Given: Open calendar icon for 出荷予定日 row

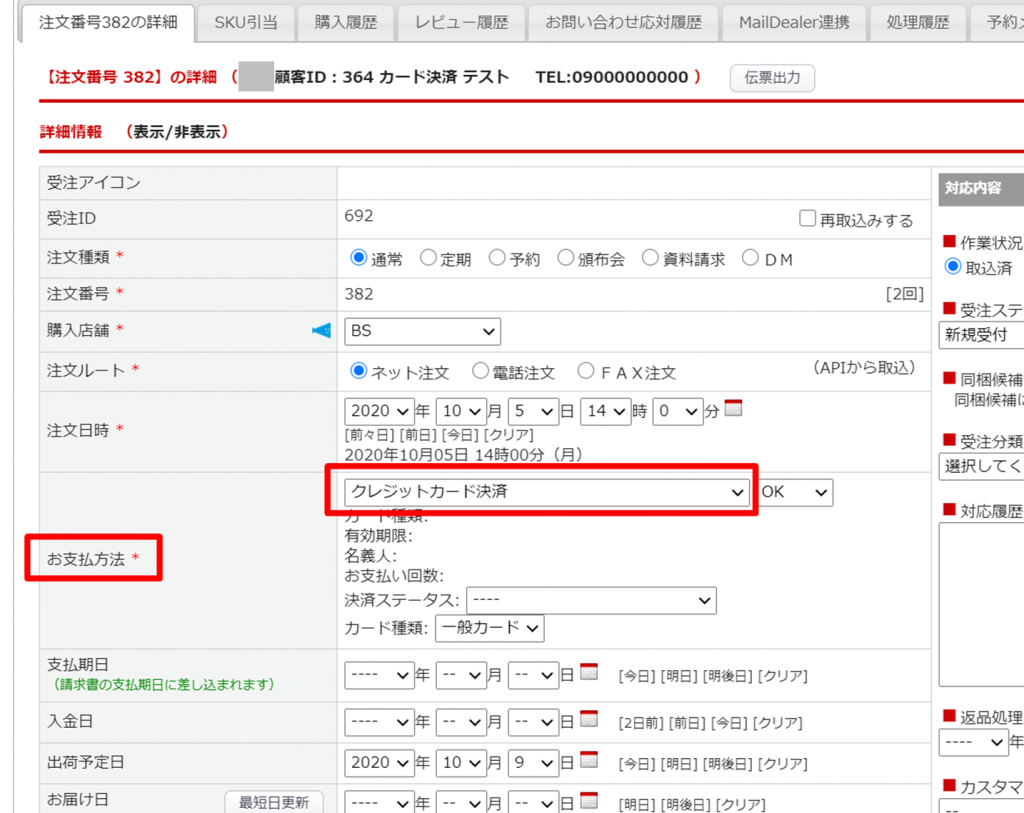Looking at the screenshot, I should tap(589, 761).
